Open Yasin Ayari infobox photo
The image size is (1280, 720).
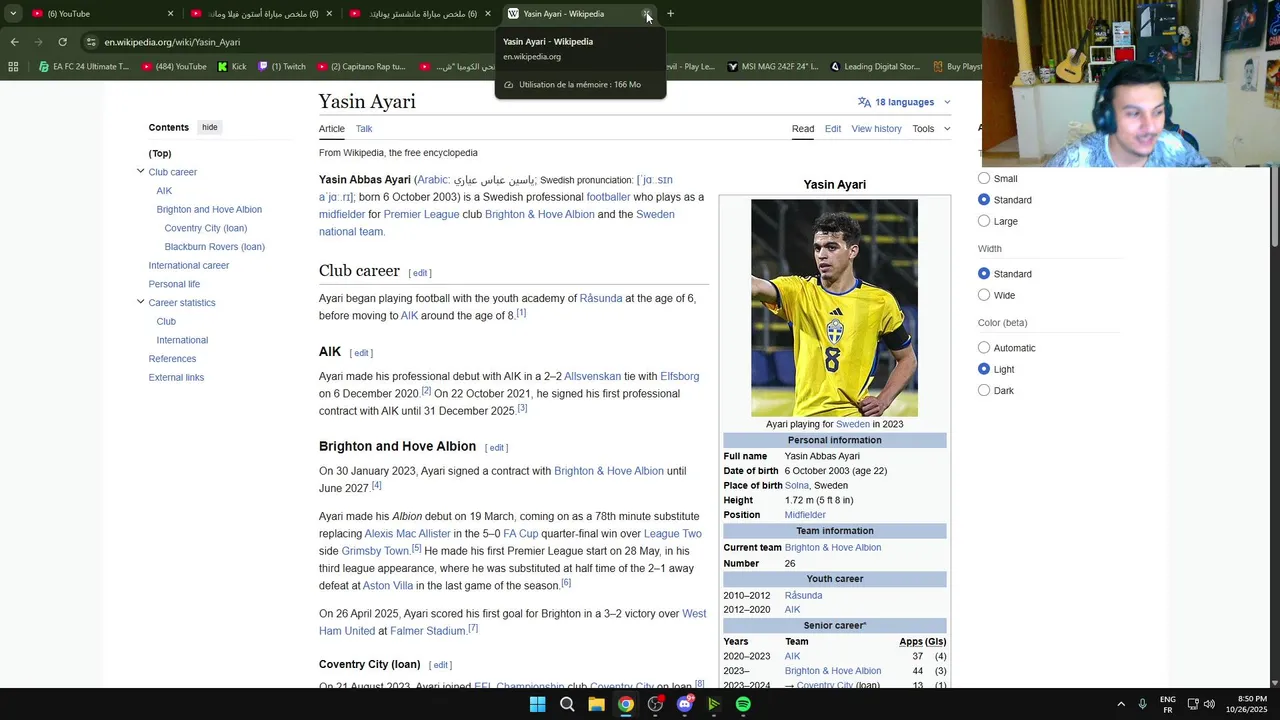834,308
